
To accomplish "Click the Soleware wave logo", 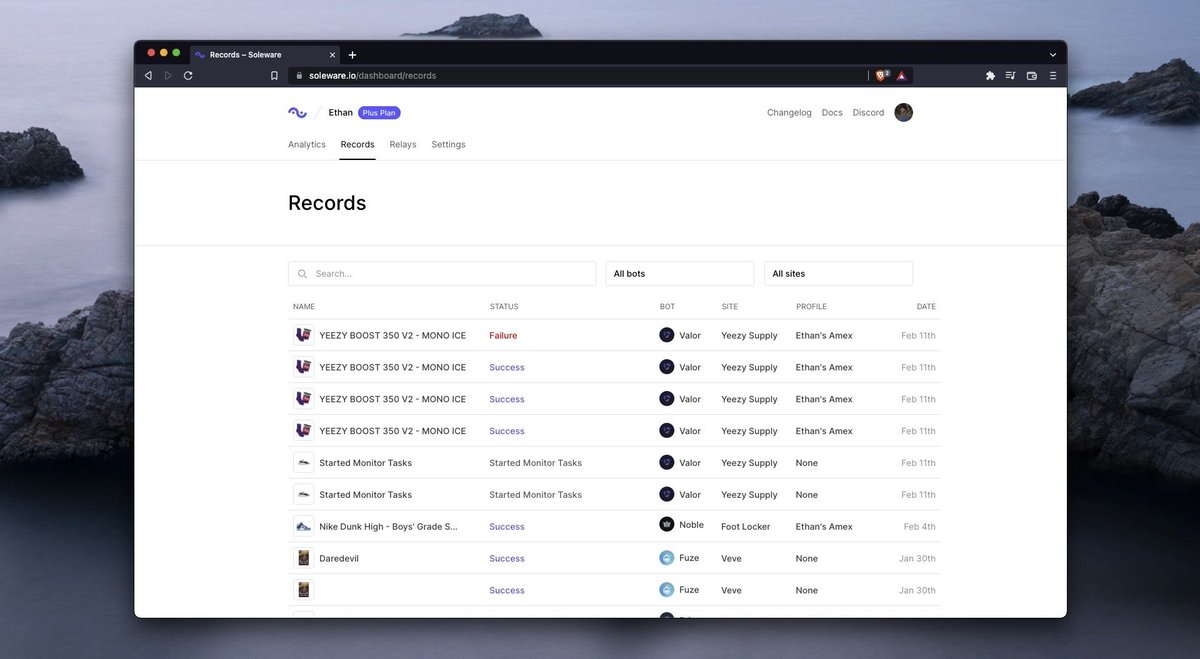I will coord(297,113).
